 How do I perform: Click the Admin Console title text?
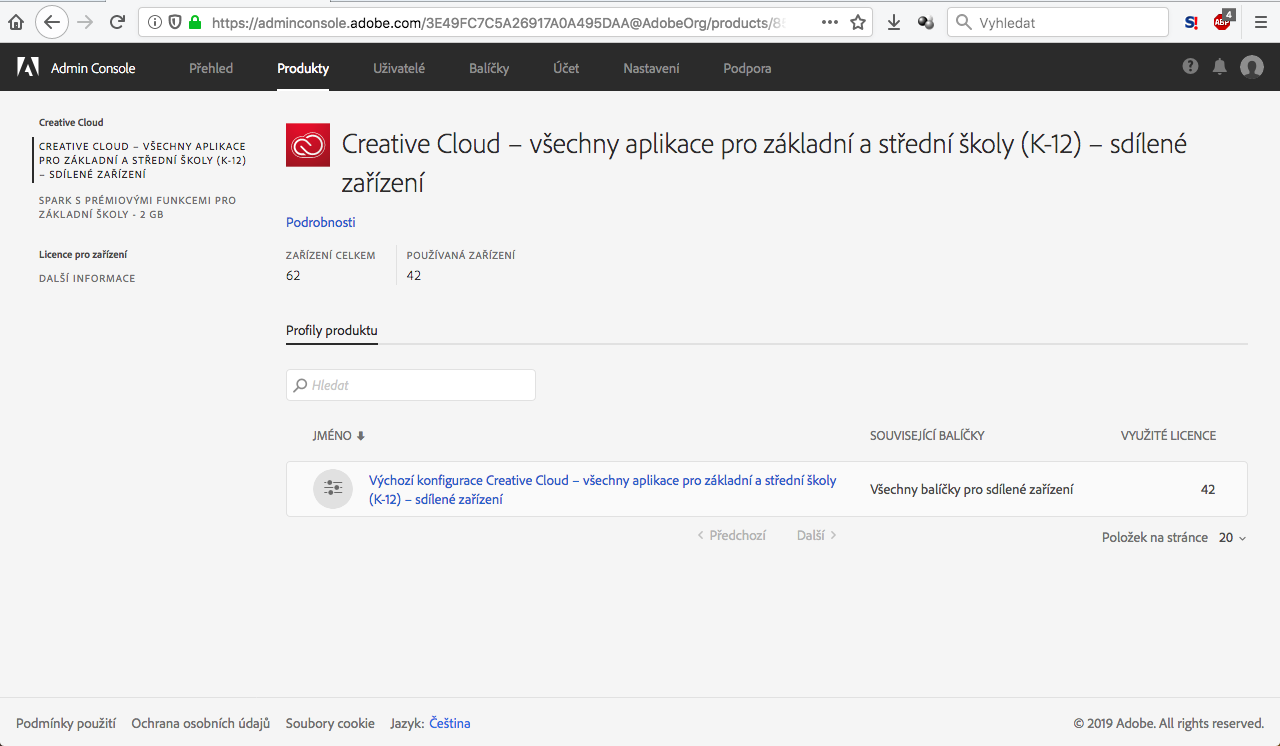pos(93,68)
